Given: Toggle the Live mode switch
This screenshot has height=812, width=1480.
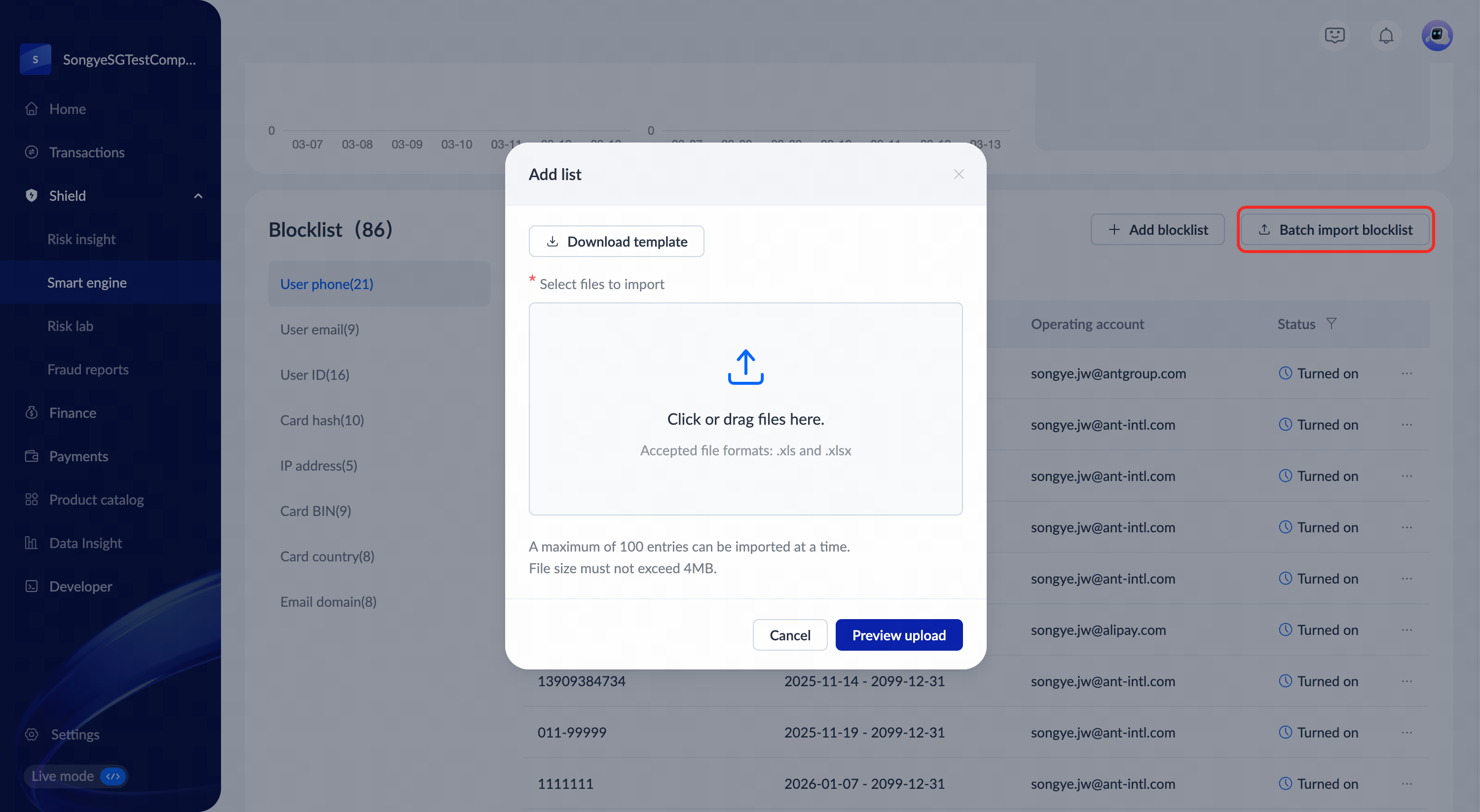Looking at the screenshot, I should [112, 776].
